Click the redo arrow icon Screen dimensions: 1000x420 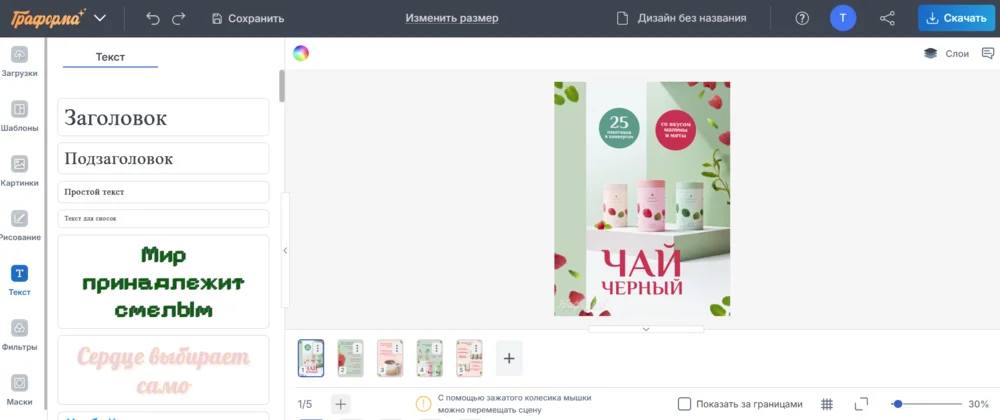pos(179,18)
